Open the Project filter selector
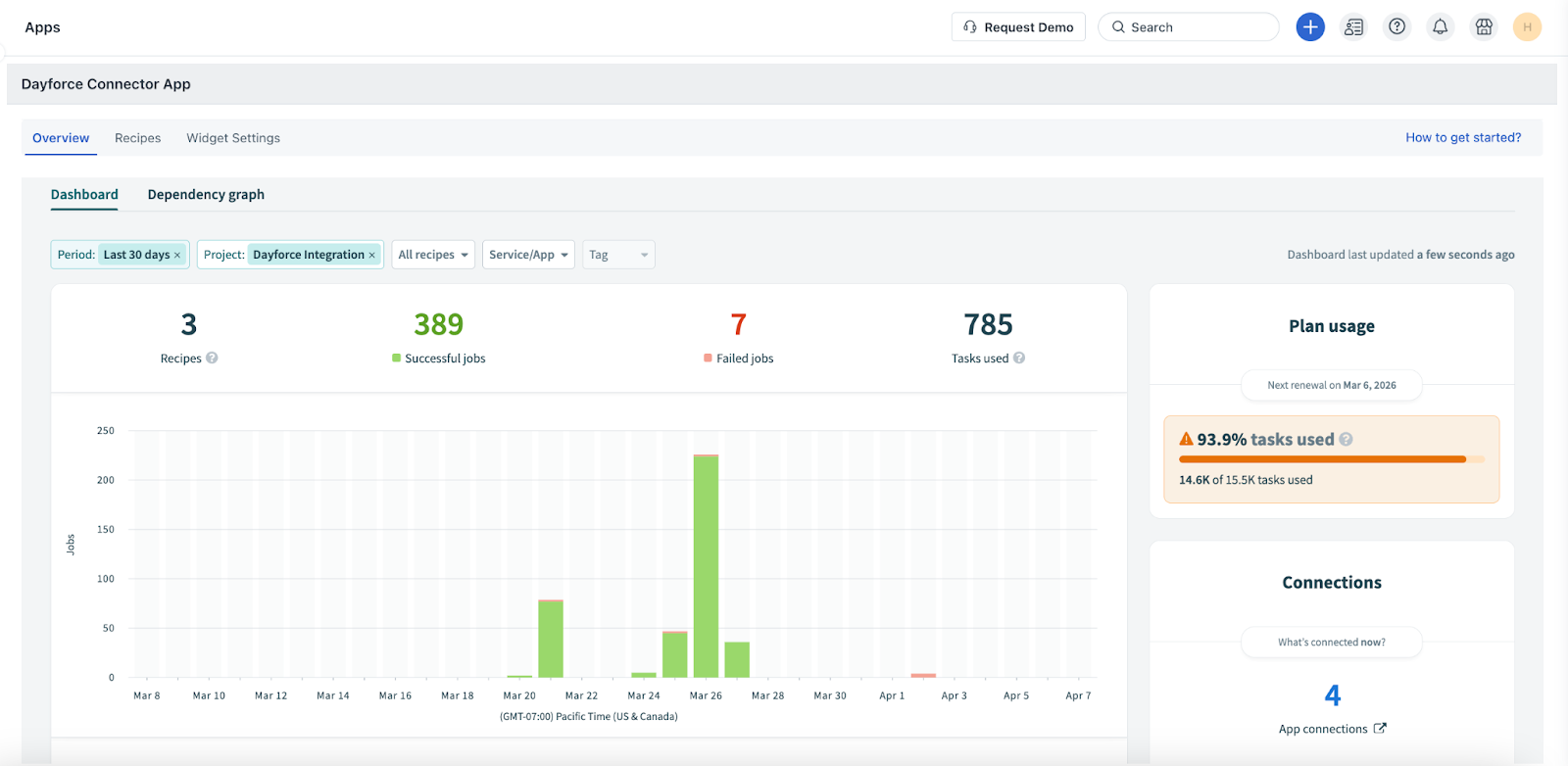This screenshot has width=1568, height=766. pos(290,255)
